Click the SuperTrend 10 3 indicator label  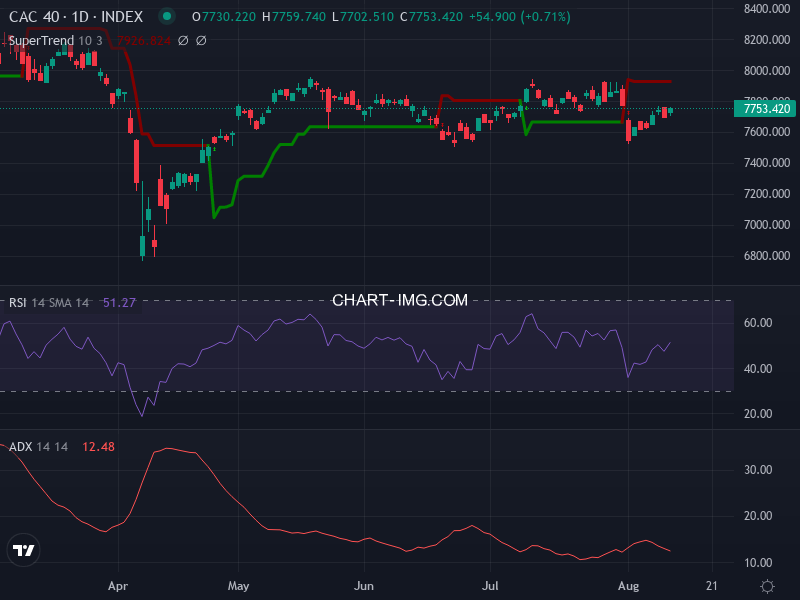56,40
